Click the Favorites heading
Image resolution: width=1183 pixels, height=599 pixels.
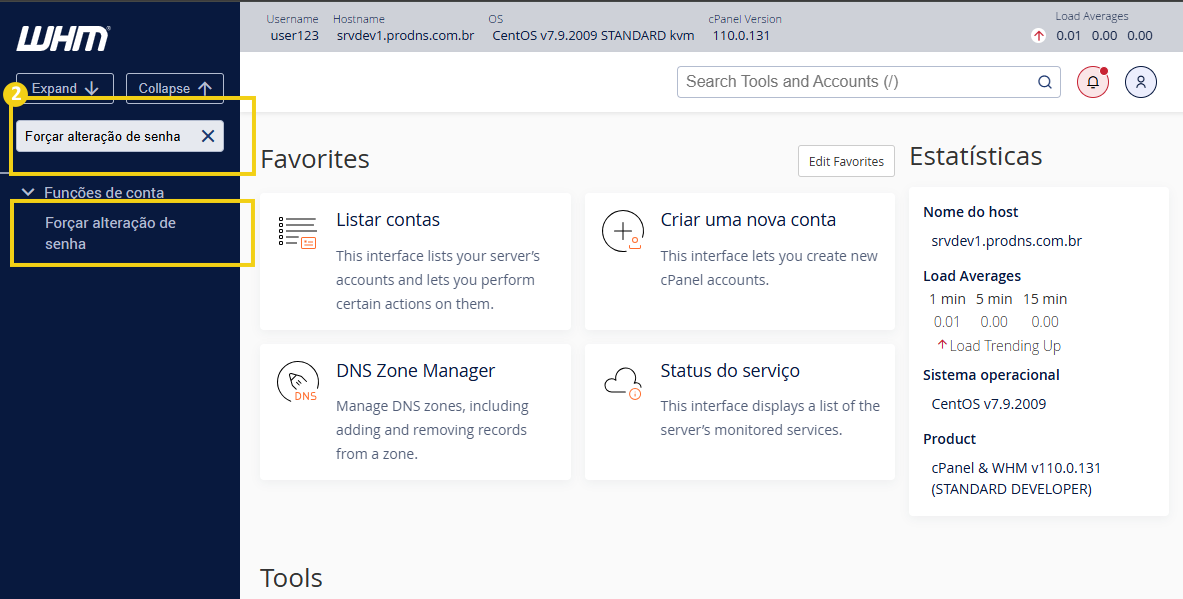click(315, 160)
